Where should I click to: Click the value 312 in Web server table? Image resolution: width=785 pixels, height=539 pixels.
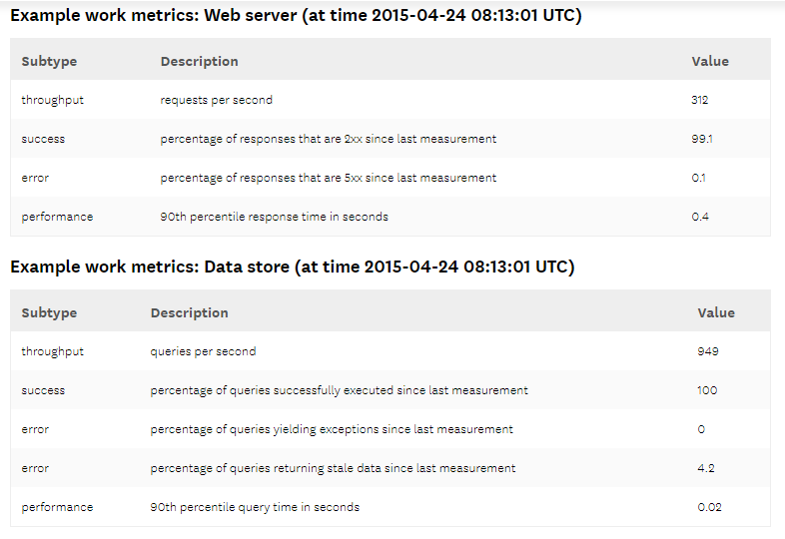tap(700, 100)
